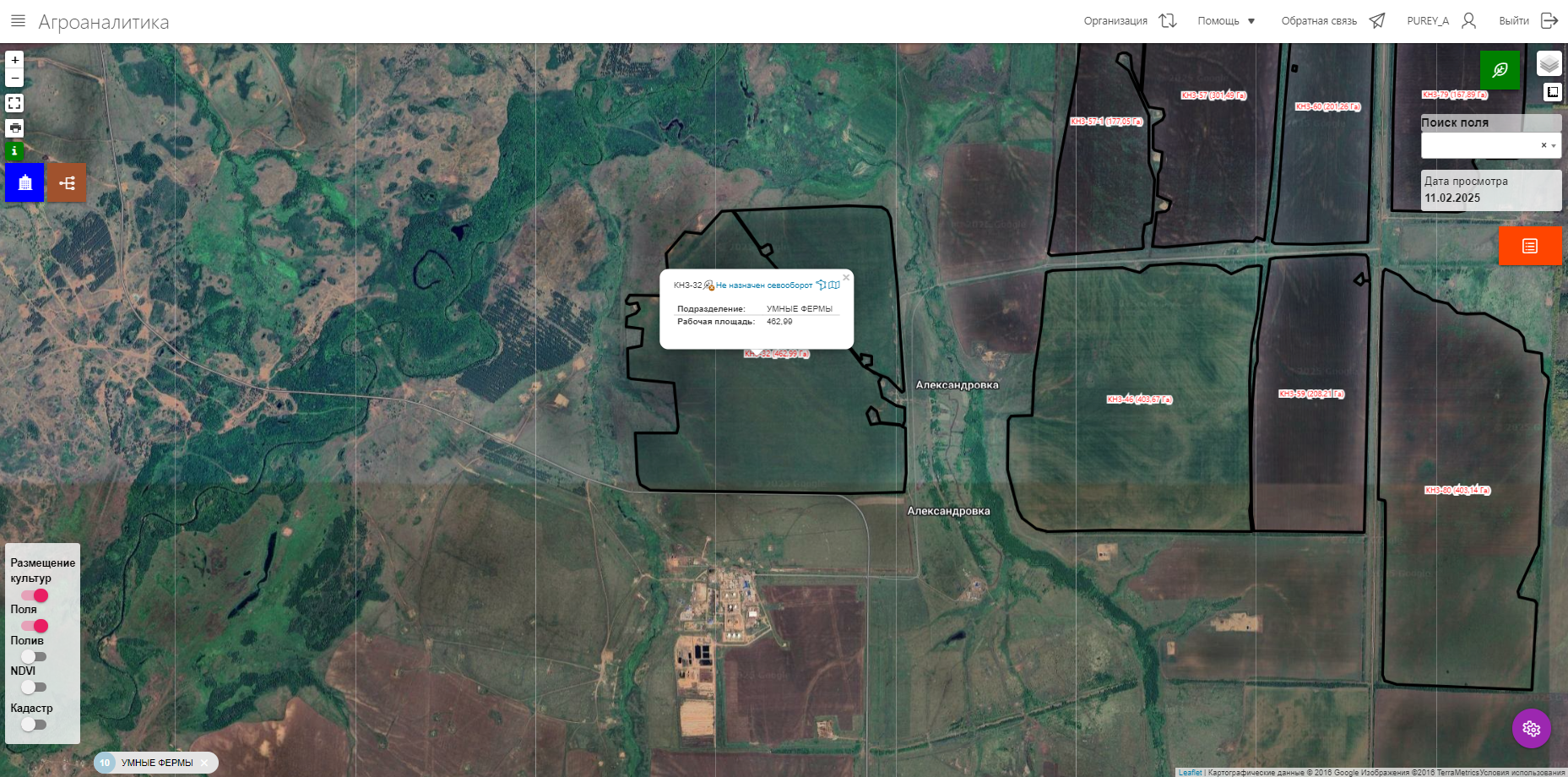This screenshot has width=1568, height=777.
Task: Open the hamburger menu next to Агроаналитика
Action: click(x=18, y=21)
